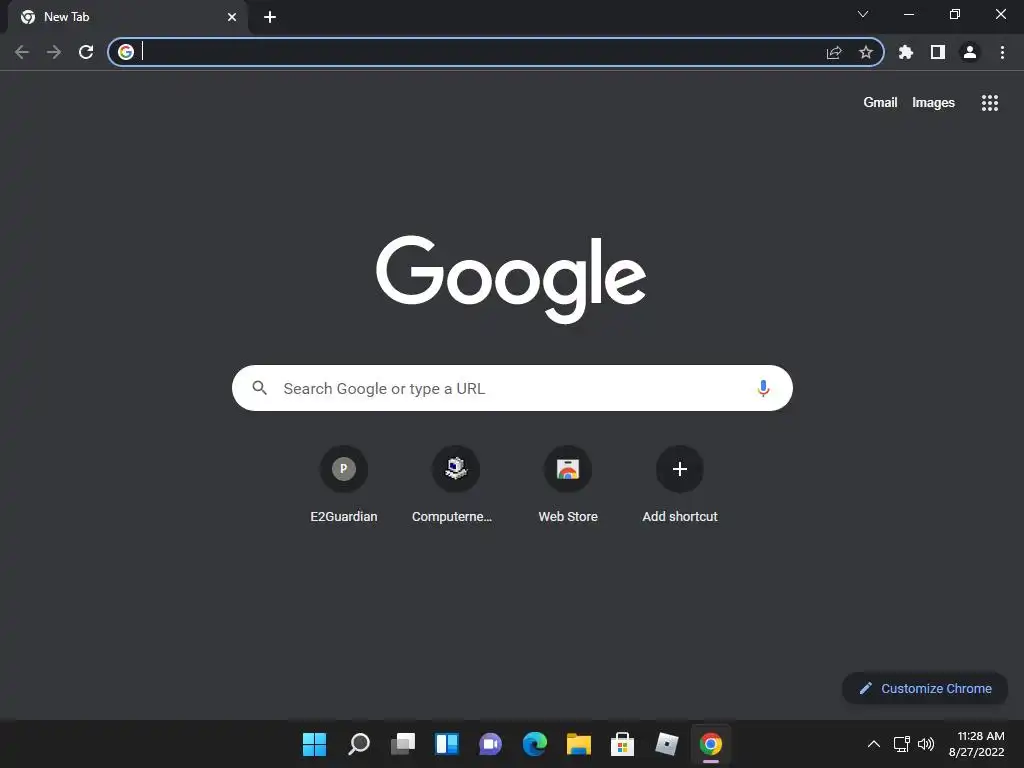Open File Explorer from taskbar
The width and height of the screenshot is (1024, 768).
(x=579, y=744)
